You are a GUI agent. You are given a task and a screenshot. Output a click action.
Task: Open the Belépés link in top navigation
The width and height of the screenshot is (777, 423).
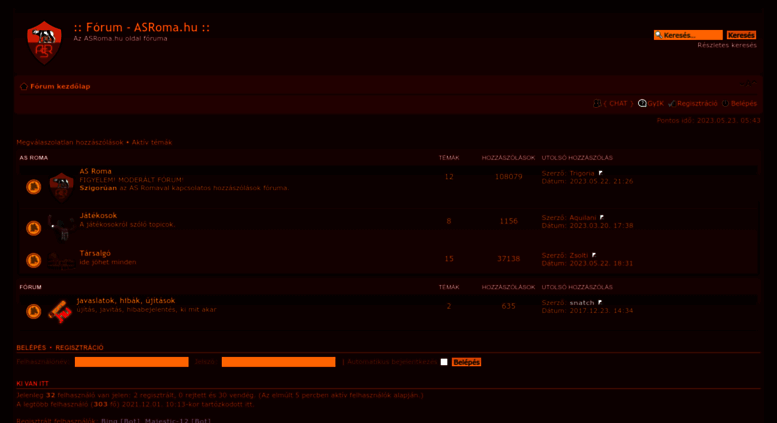click(744, 104)
